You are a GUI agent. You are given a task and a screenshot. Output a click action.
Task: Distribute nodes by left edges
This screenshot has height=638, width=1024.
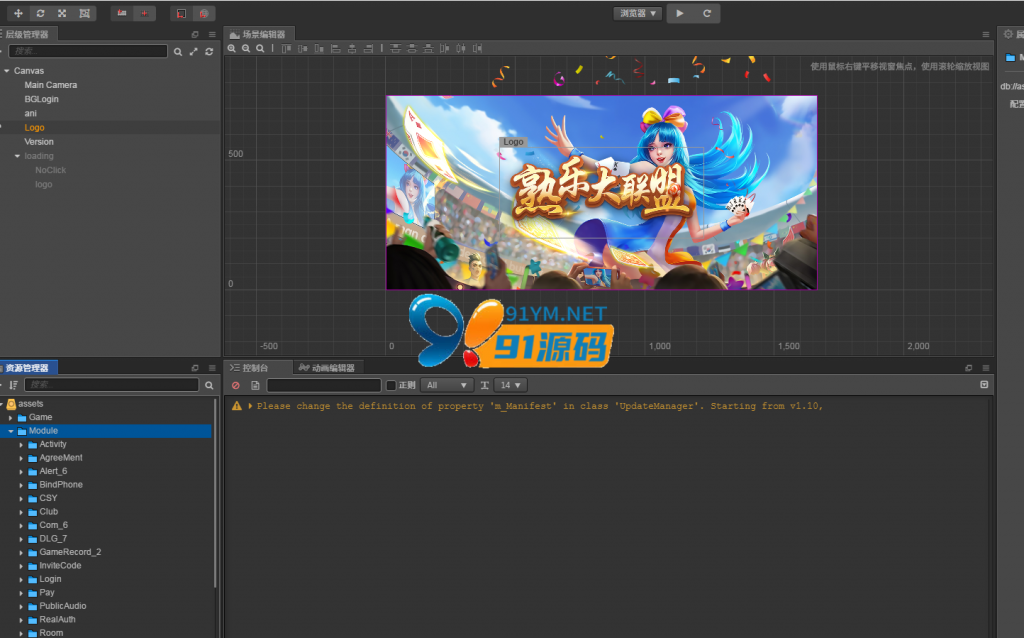coord(445,48)
